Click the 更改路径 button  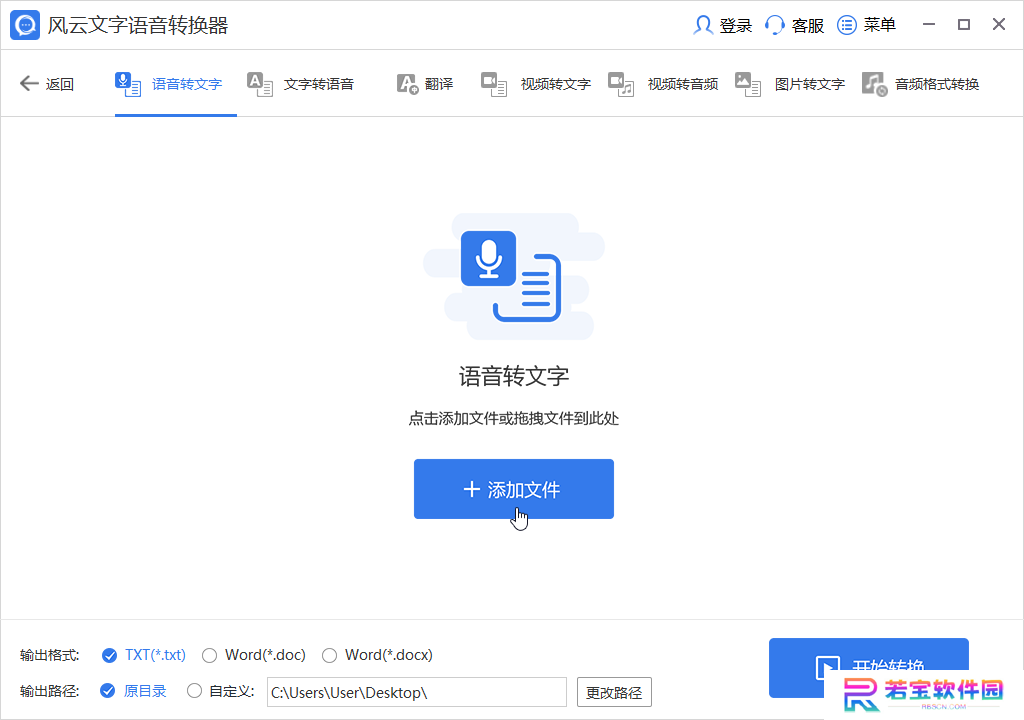tap(614, 693)
